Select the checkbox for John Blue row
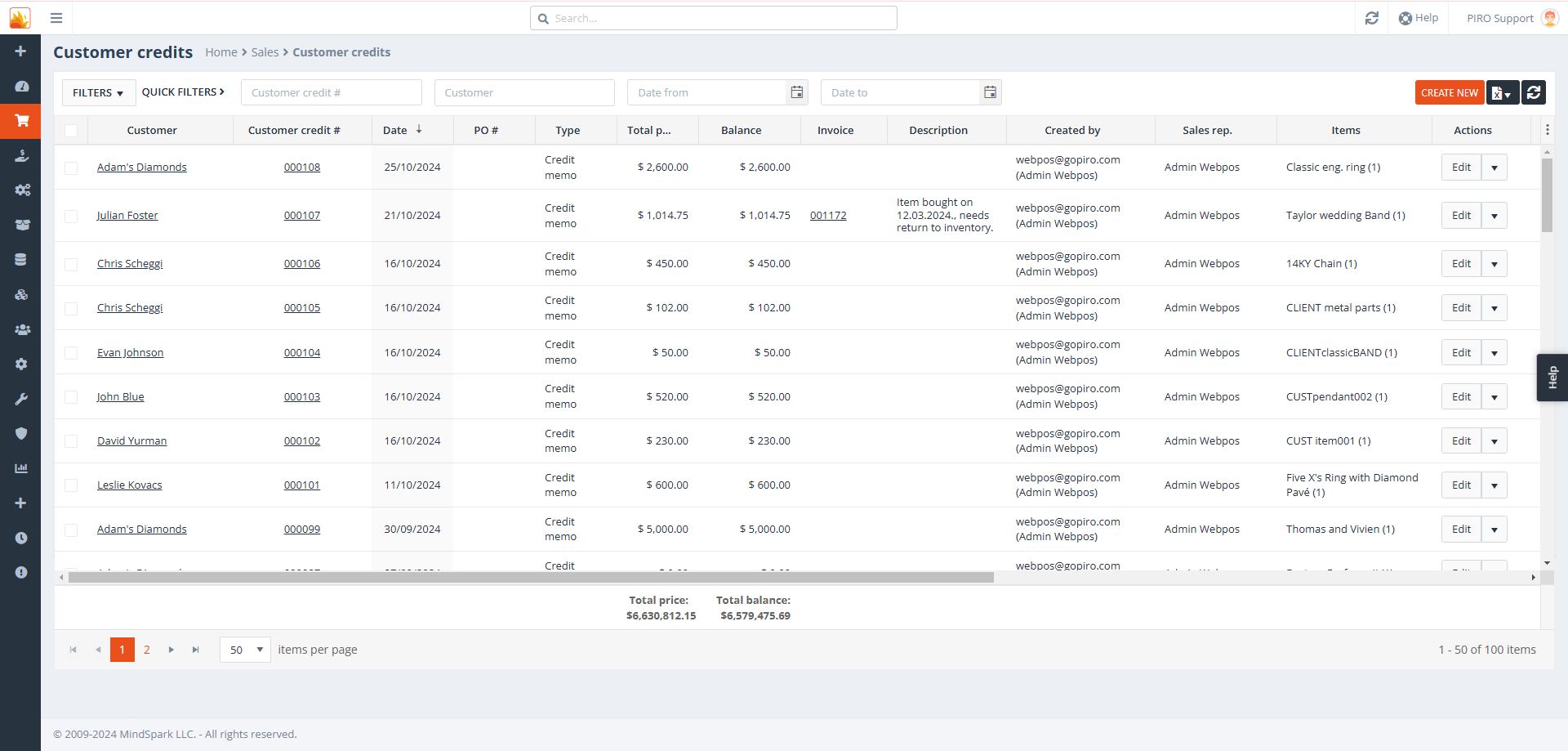 [x=71, y=397]
